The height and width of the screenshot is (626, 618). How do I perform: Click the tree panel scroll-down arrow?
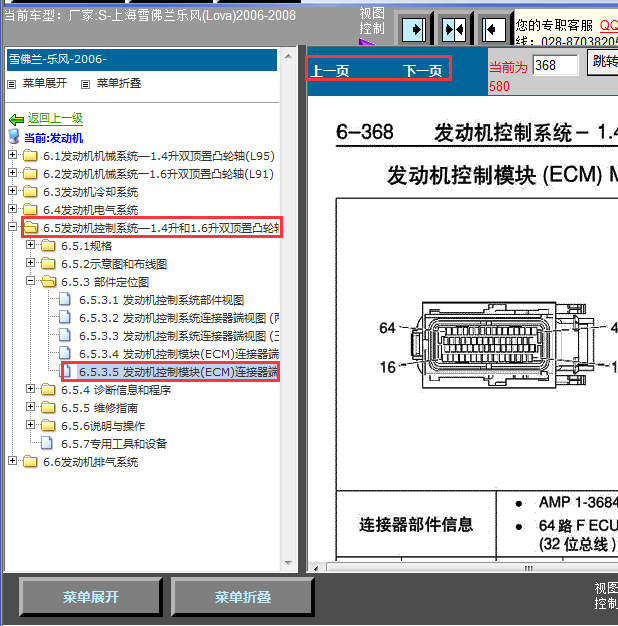tap(288, 563)
